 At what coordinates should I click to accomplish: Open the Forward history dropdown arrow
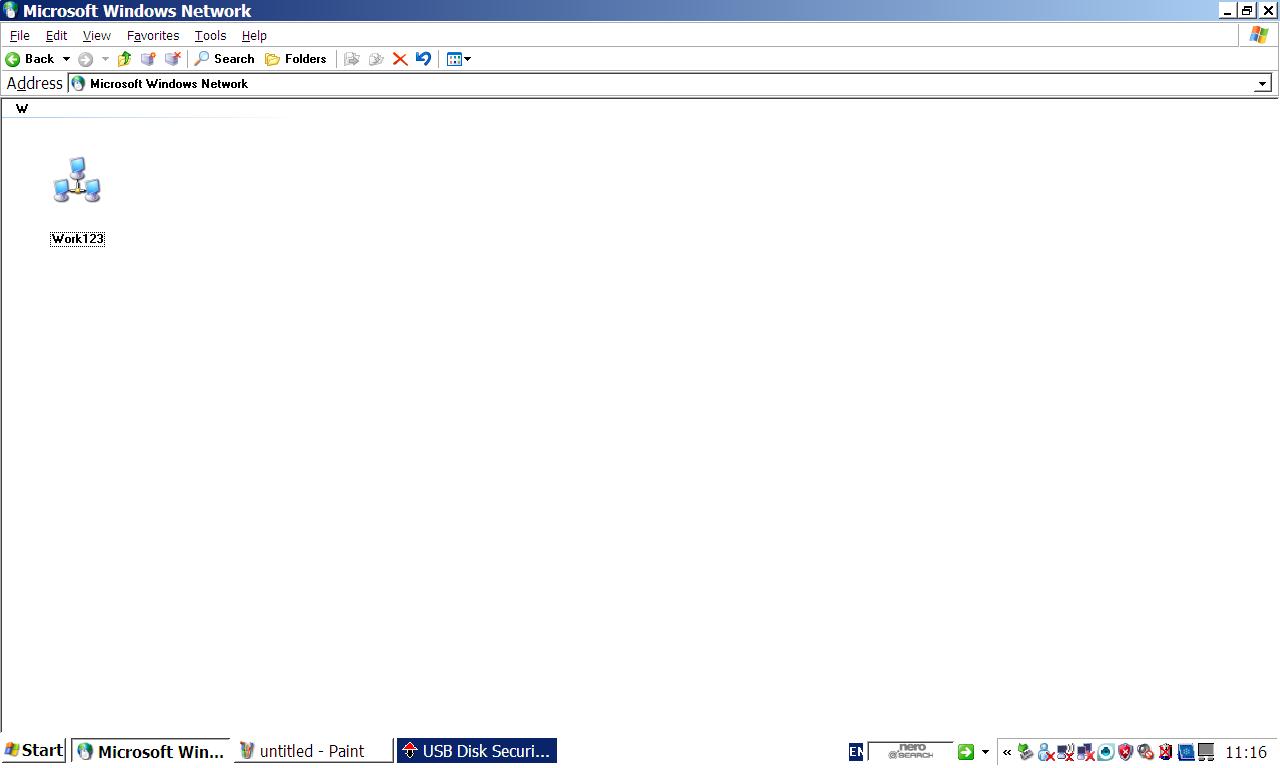[x=104, y=59]
